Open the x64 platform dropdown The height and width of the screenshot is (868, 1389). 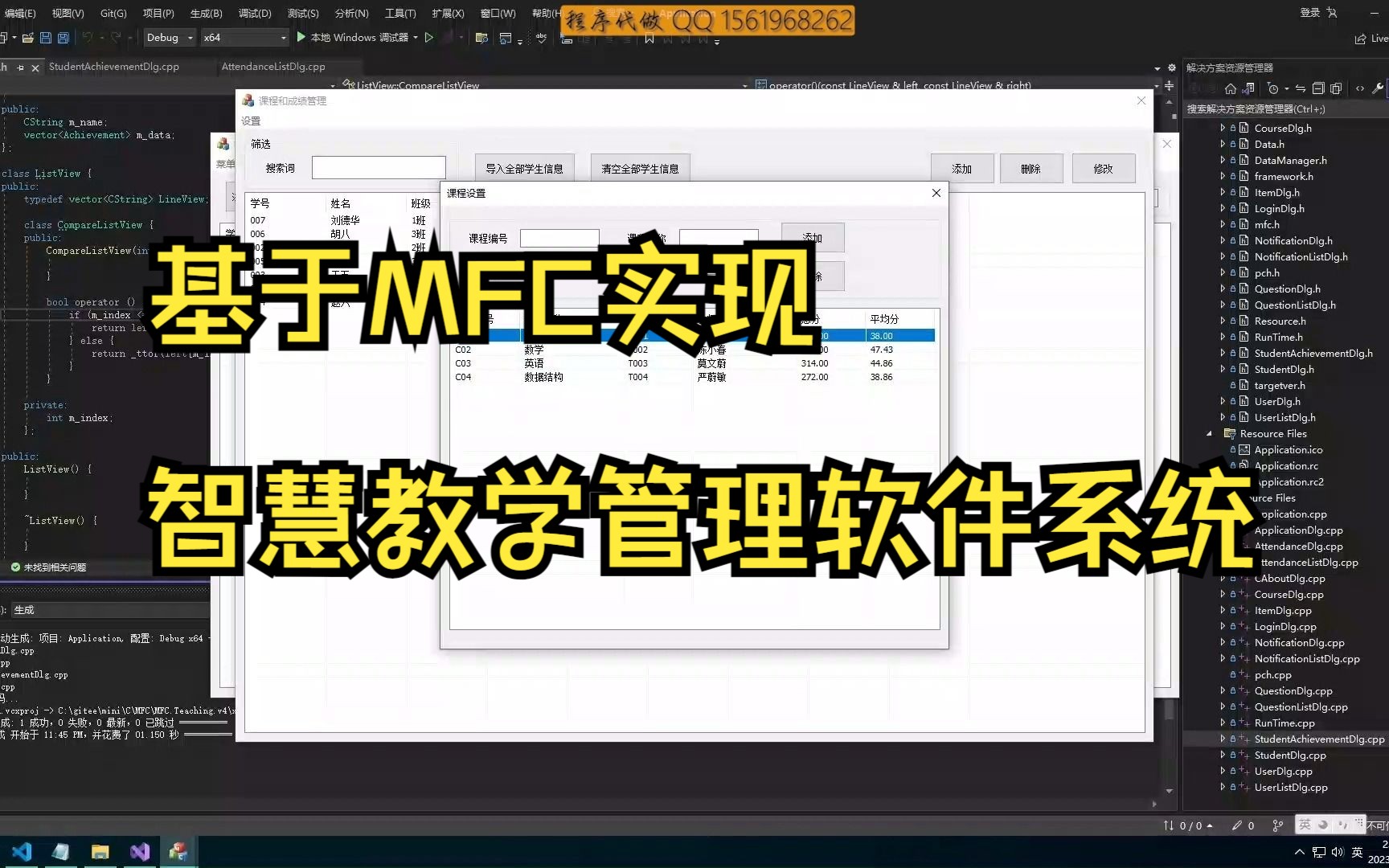244,38
